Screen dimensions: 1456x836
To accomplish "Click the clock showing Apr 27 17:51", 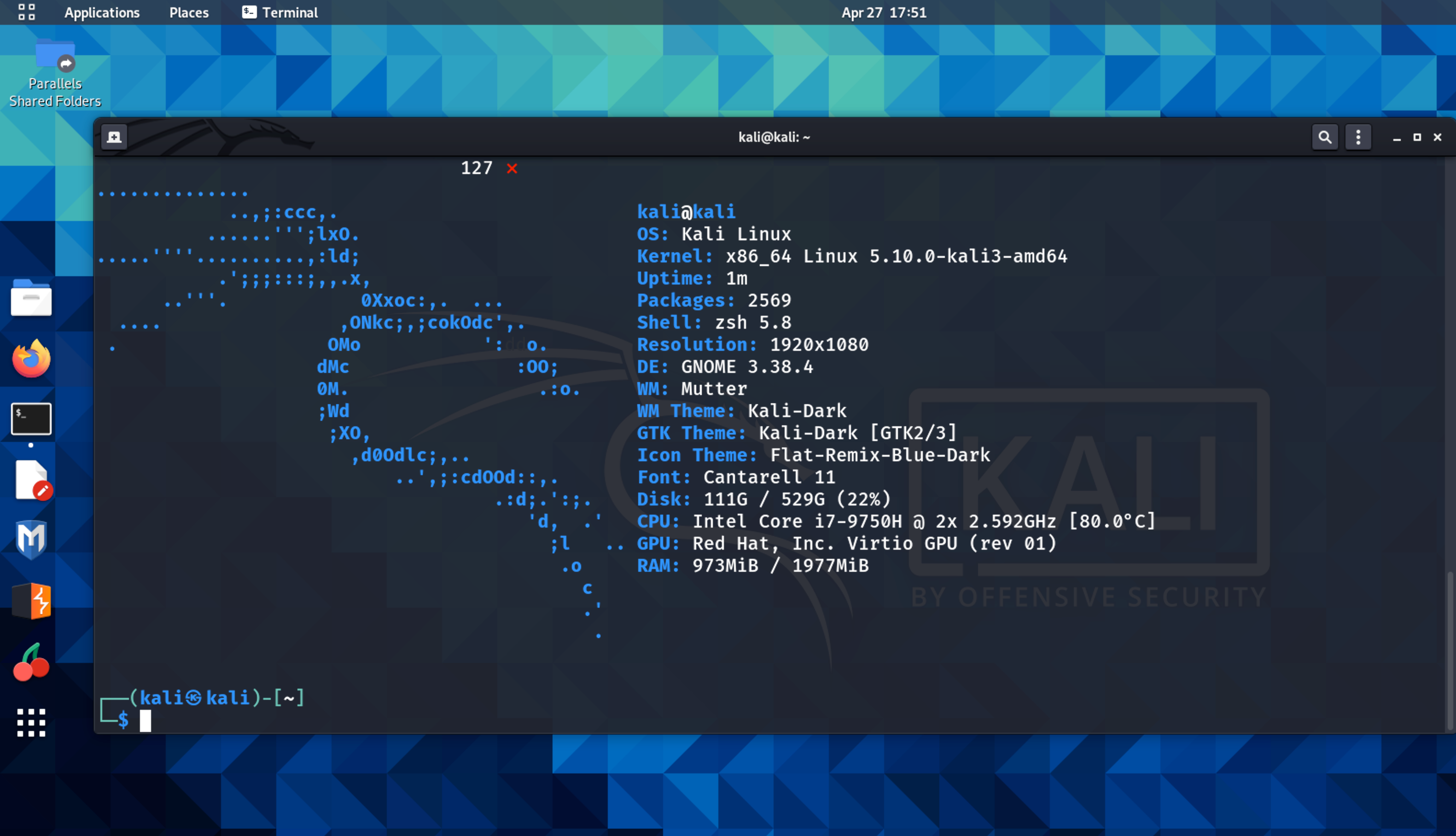I will point(884,12).
